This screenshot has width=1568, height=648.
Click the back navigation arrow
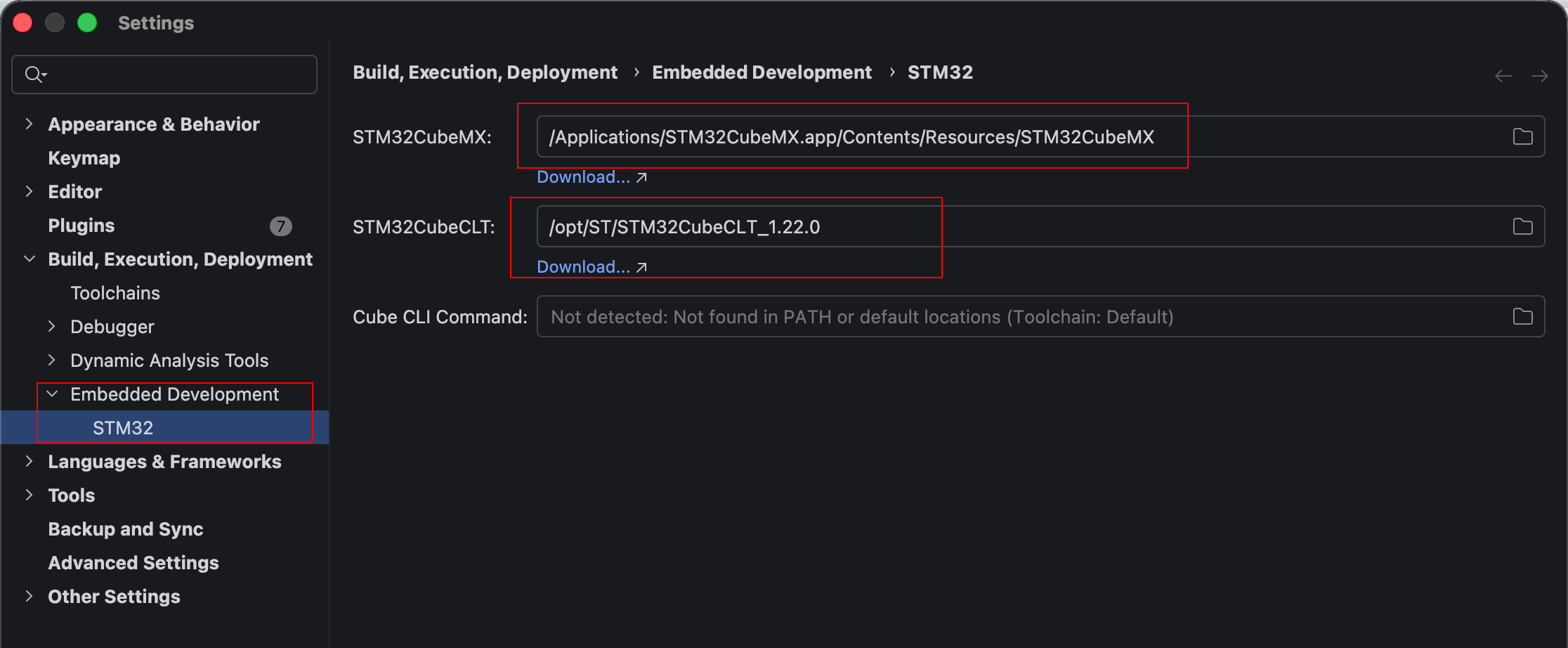(1503, 75)
